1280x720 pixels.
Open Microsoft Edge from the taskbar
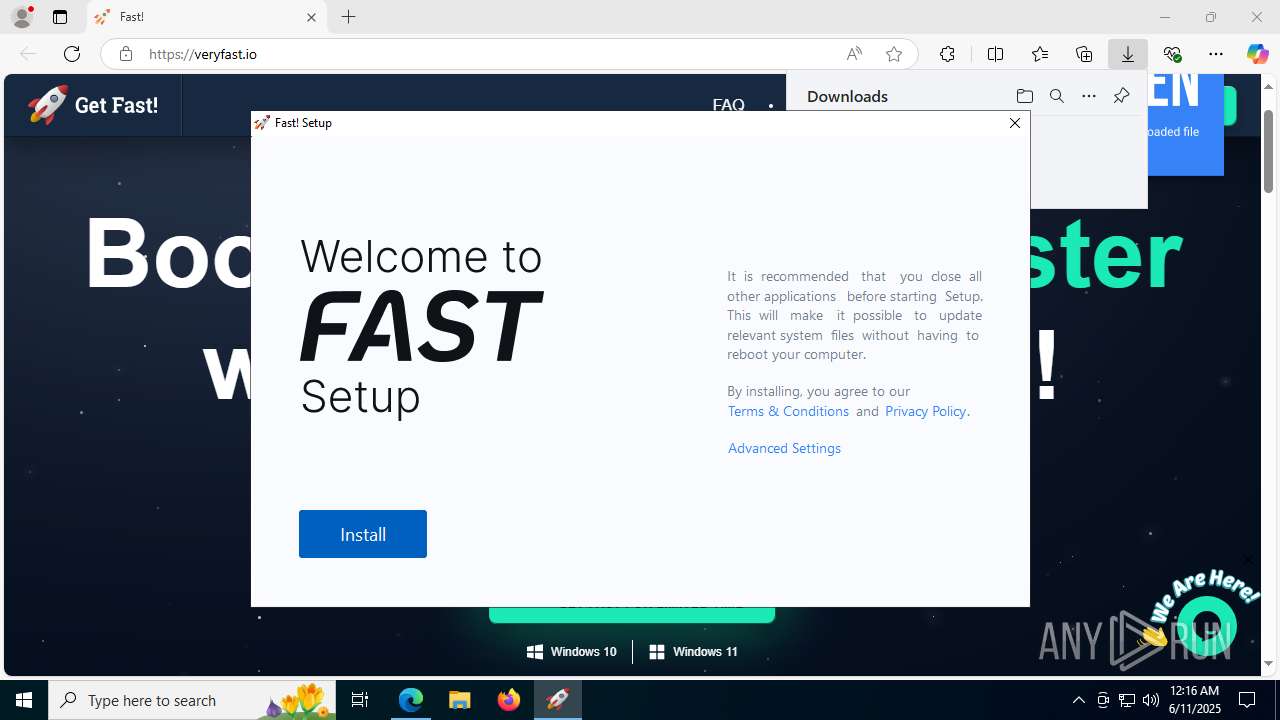(x=411, y=700)
